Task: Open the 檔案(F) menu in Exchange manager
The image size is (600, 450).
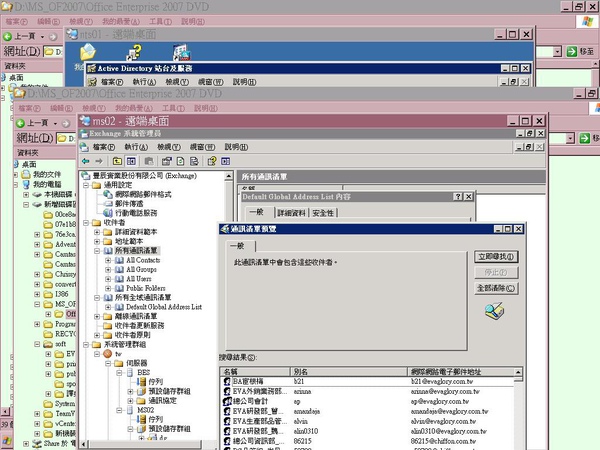Action: (x=104, y=147)
